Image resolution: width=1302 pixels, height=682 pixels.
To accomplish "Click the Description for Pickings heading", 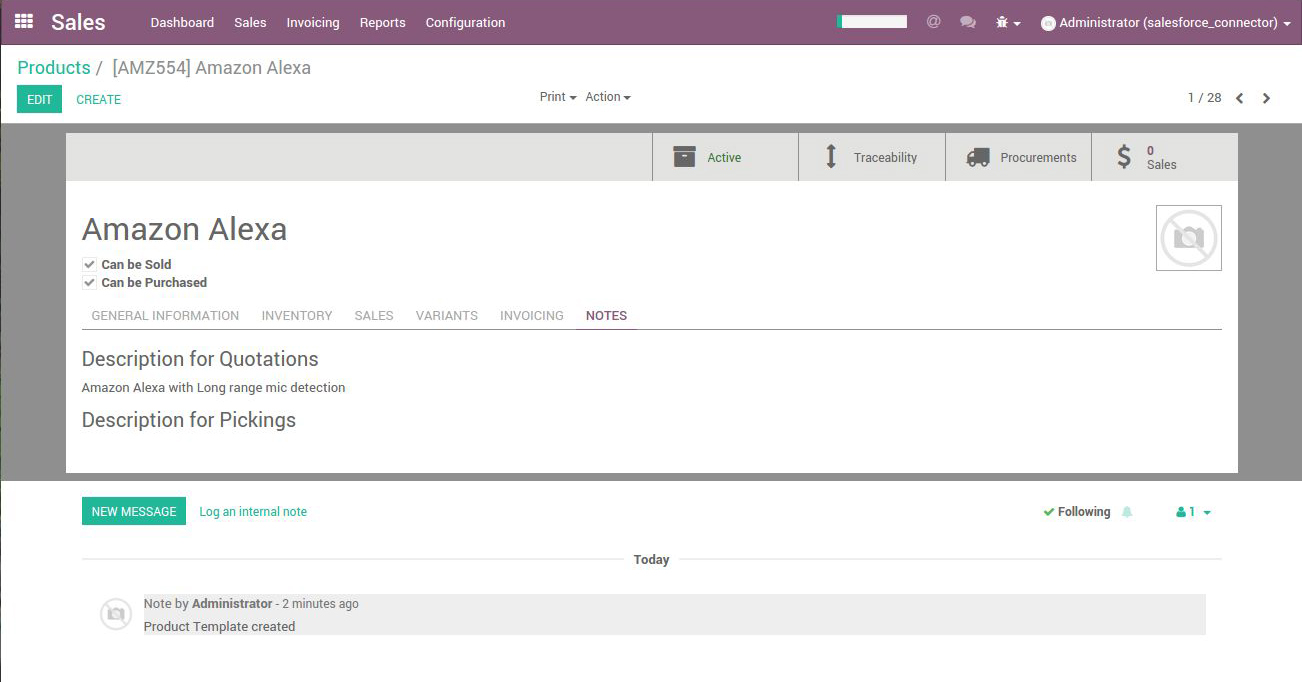I will coord(189,420).
